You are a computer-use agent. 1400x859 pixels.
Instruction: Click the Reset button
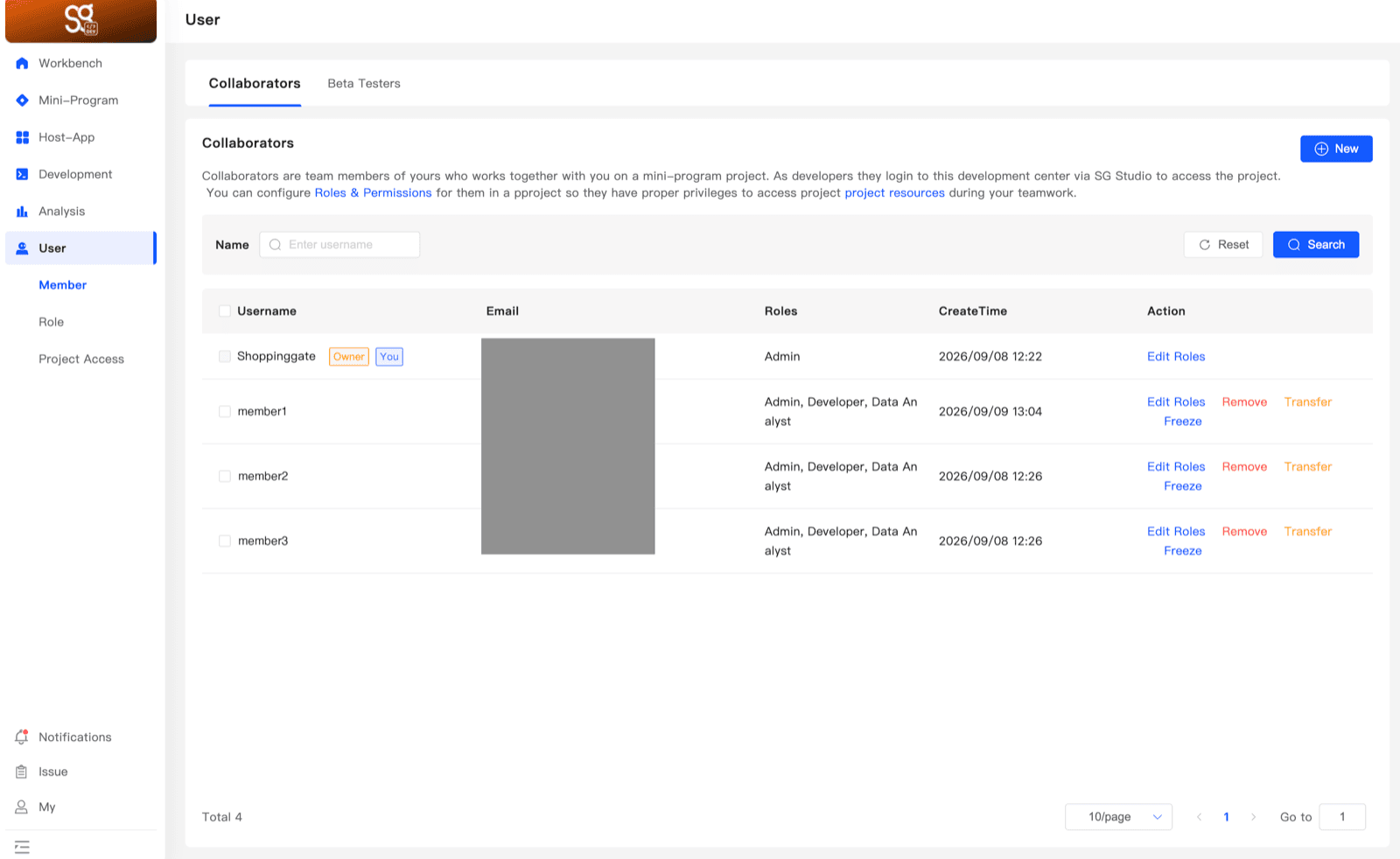coord(1223,245)
